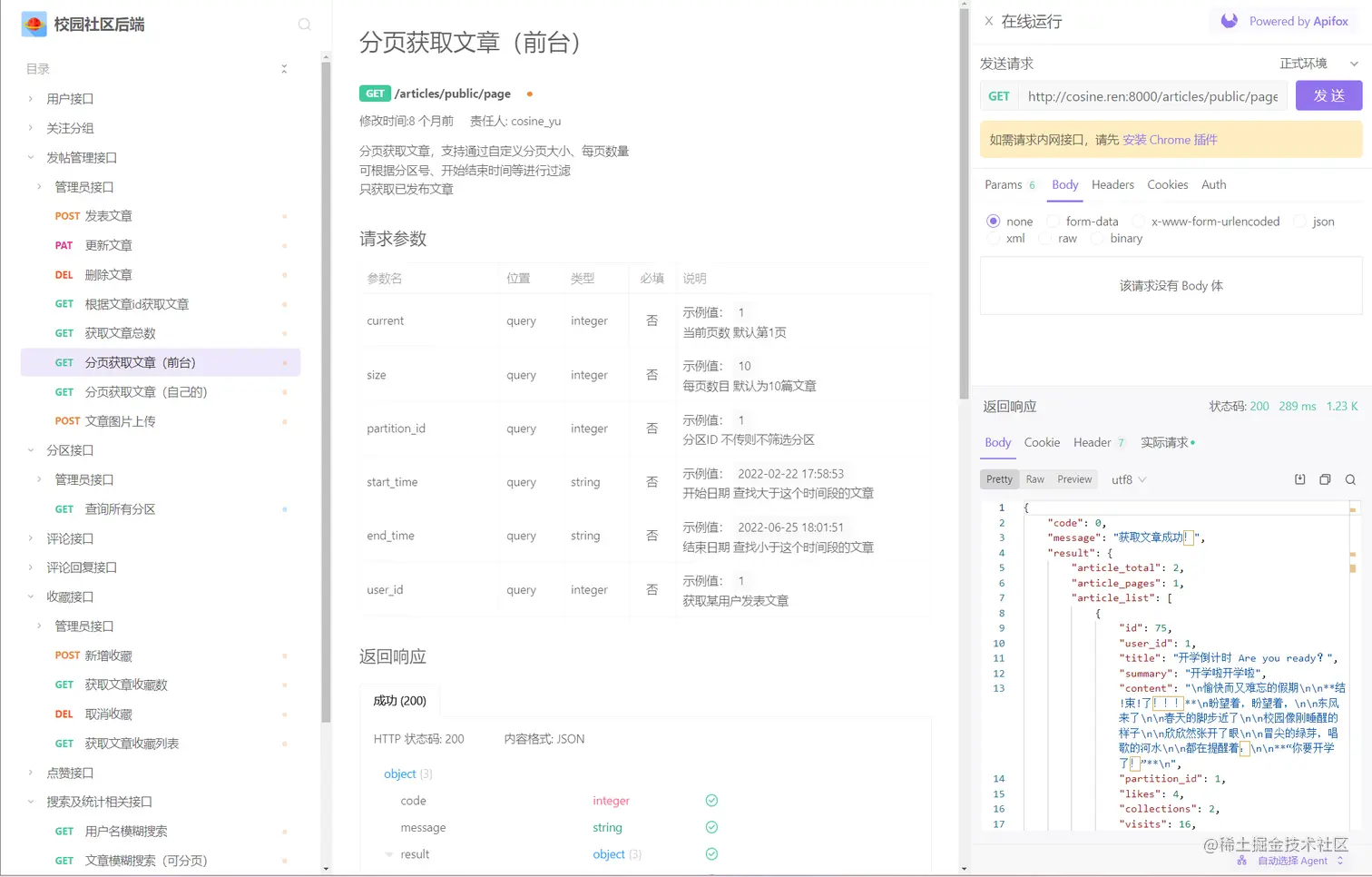Collapse the 分区接口 folder
The image size is (1372, 877).
(30, 450)
